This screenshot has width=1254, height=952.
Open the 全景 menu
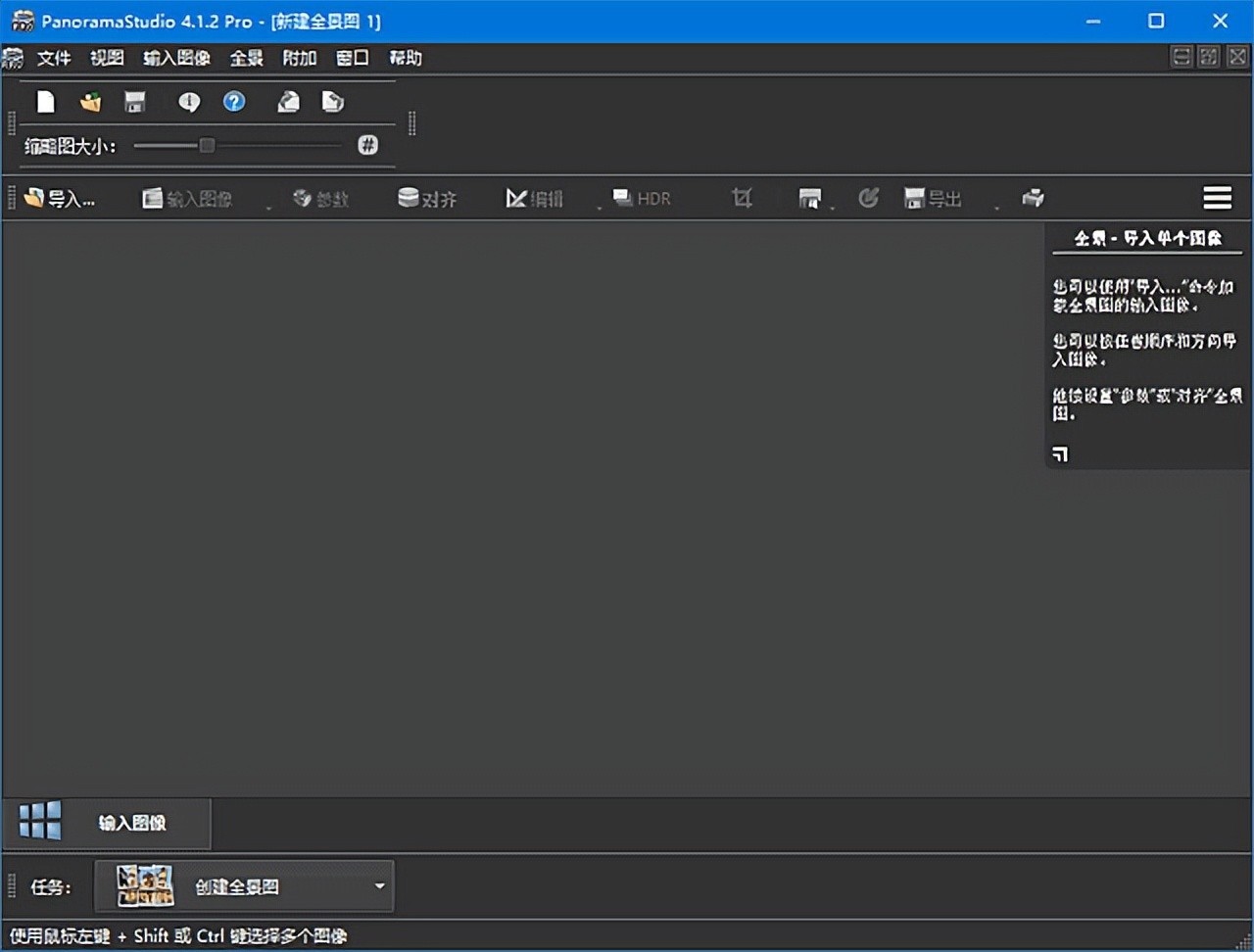(246, 58)
